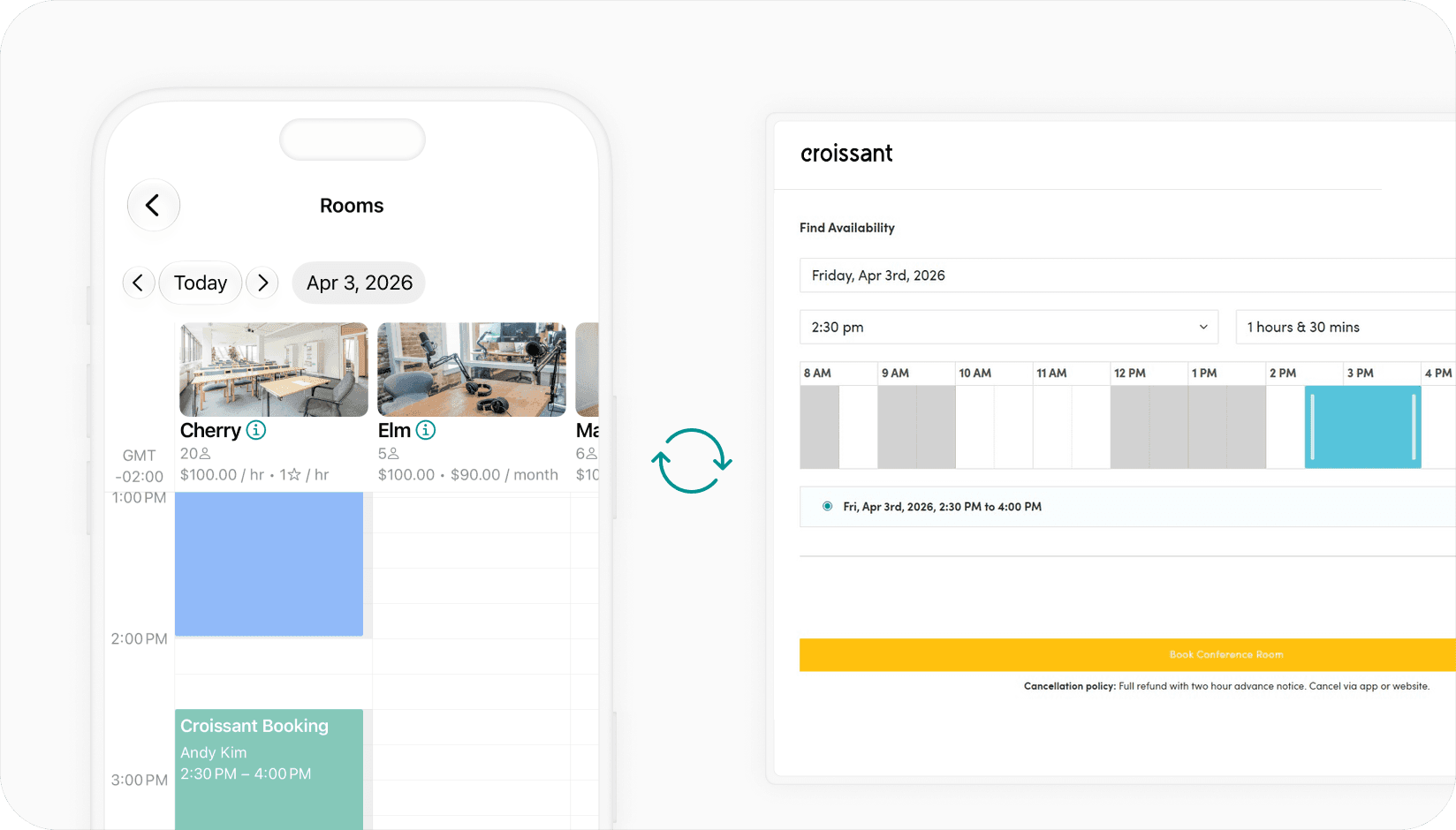This screenshot has height=830, width=1456.
Task: Open the 2:30 pm start time dropdown
Action: coord(1009,327)
